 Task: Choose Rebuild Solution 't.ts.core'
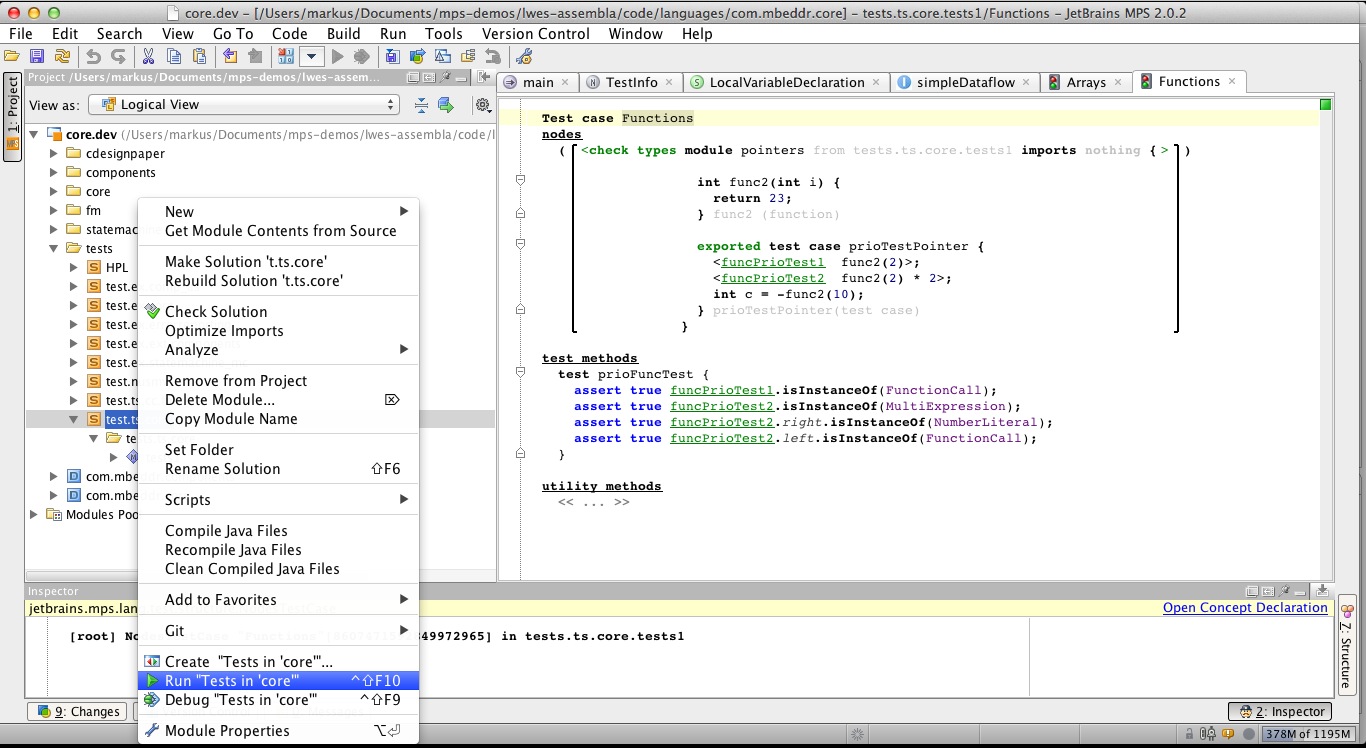pos(278,281)
